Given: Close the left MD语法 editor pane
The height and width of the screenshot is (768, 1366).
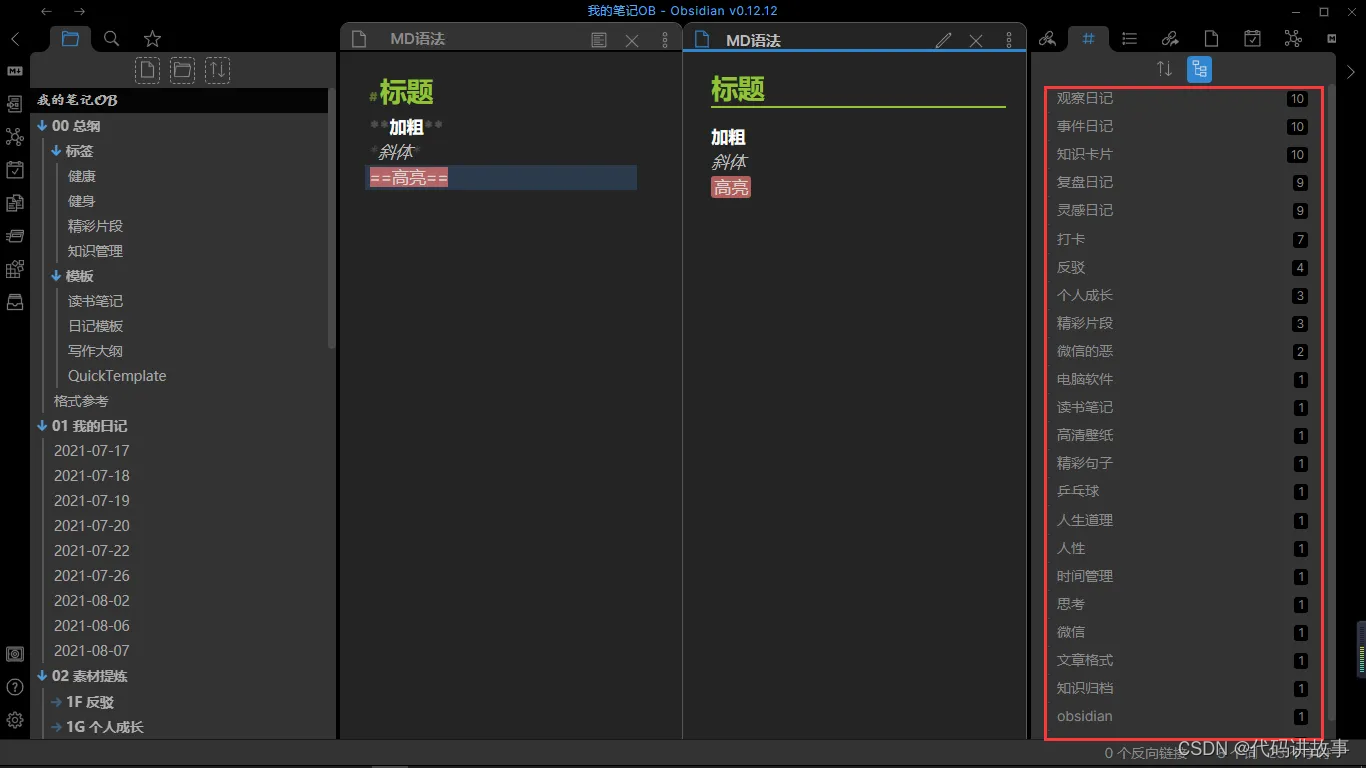Looking at the screenshot, I should 632,40.
